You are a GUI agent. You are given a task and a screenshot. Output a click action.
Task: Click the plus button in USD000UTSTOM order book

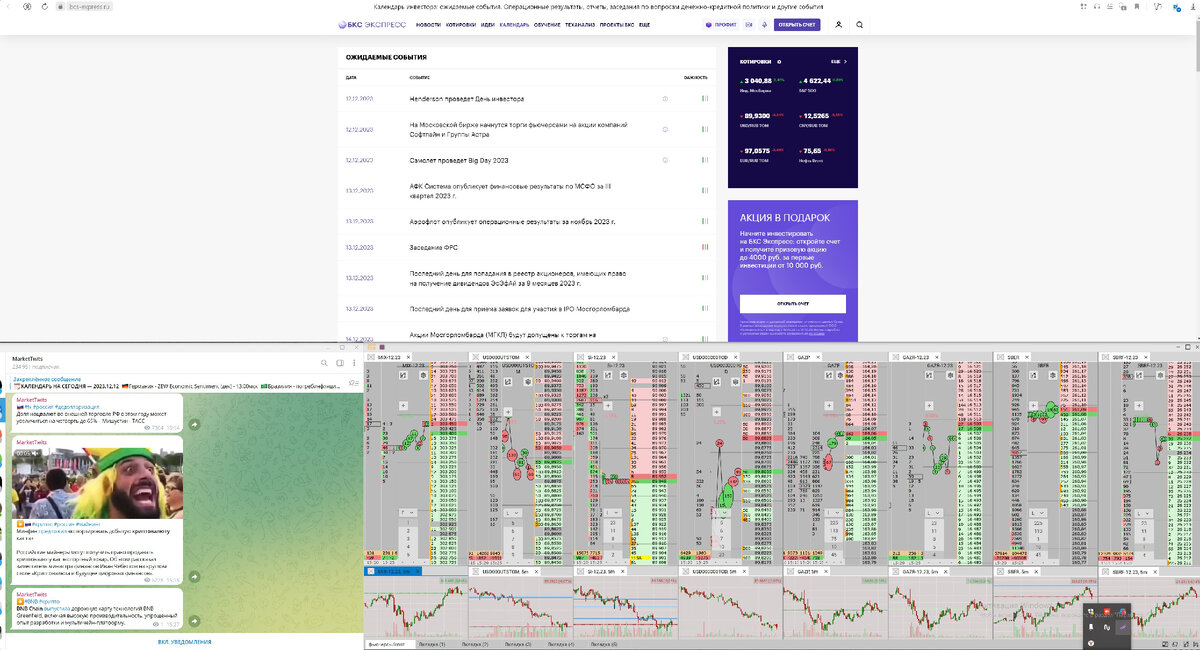pos(508,412)
